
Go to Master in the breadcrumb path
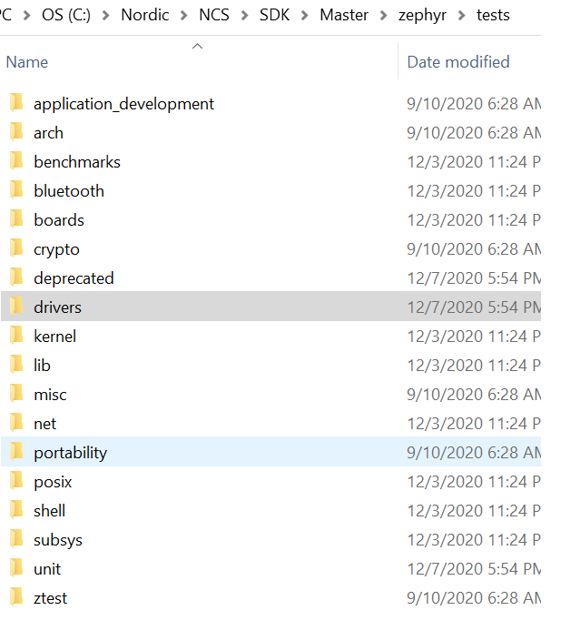pos(344,15)
